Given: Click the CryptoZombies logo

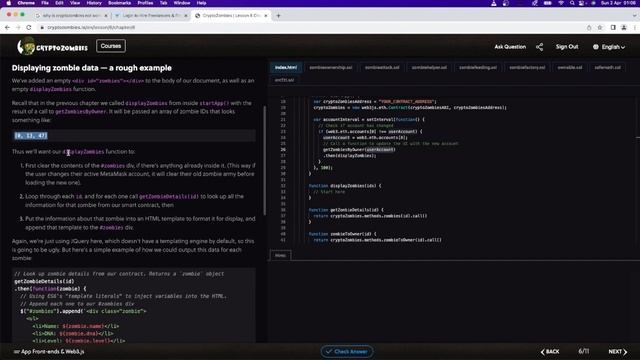Looking at the screenshot, I should [x=52, y=46].
